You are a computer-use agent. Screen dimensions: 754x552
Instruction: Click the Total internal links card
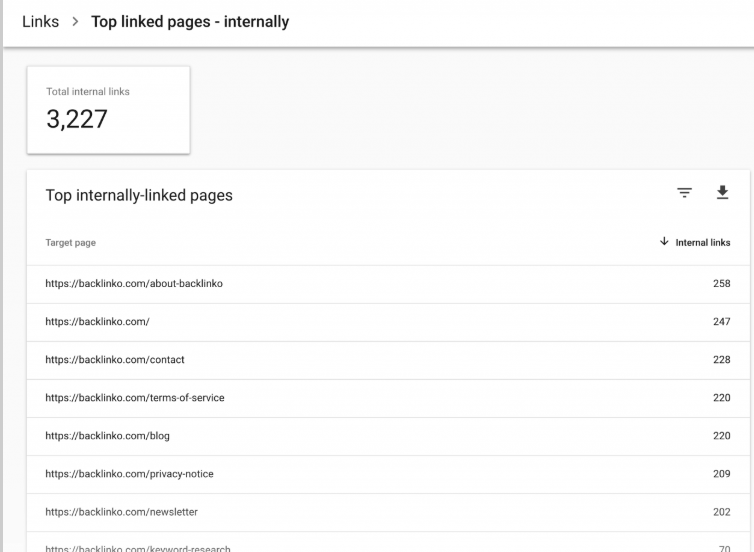point(109,110)
